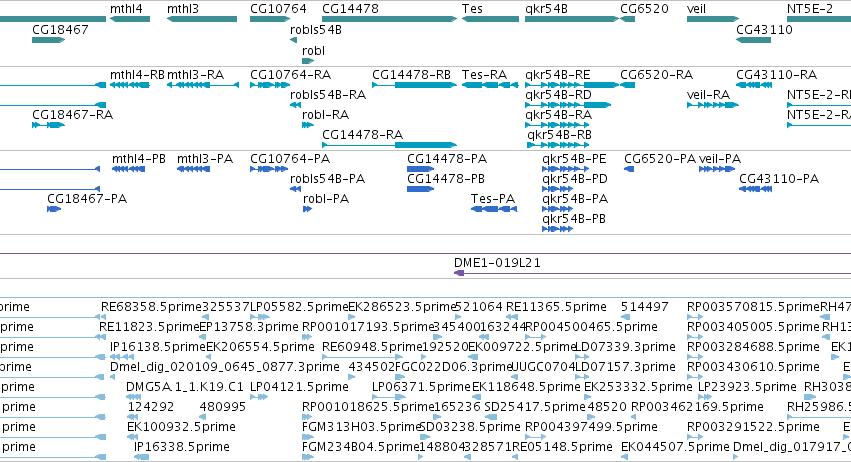Select transcript CG43110-RA
The image size is (851, 462).
coord(776,75)
